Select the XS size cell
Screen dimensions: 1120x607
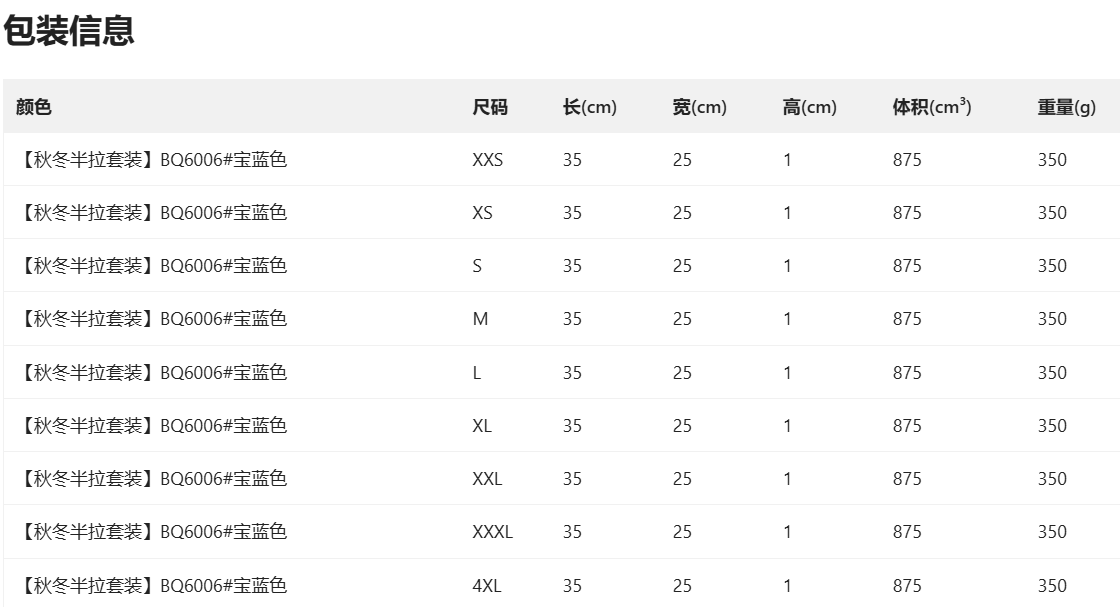(x=483, y=213)
